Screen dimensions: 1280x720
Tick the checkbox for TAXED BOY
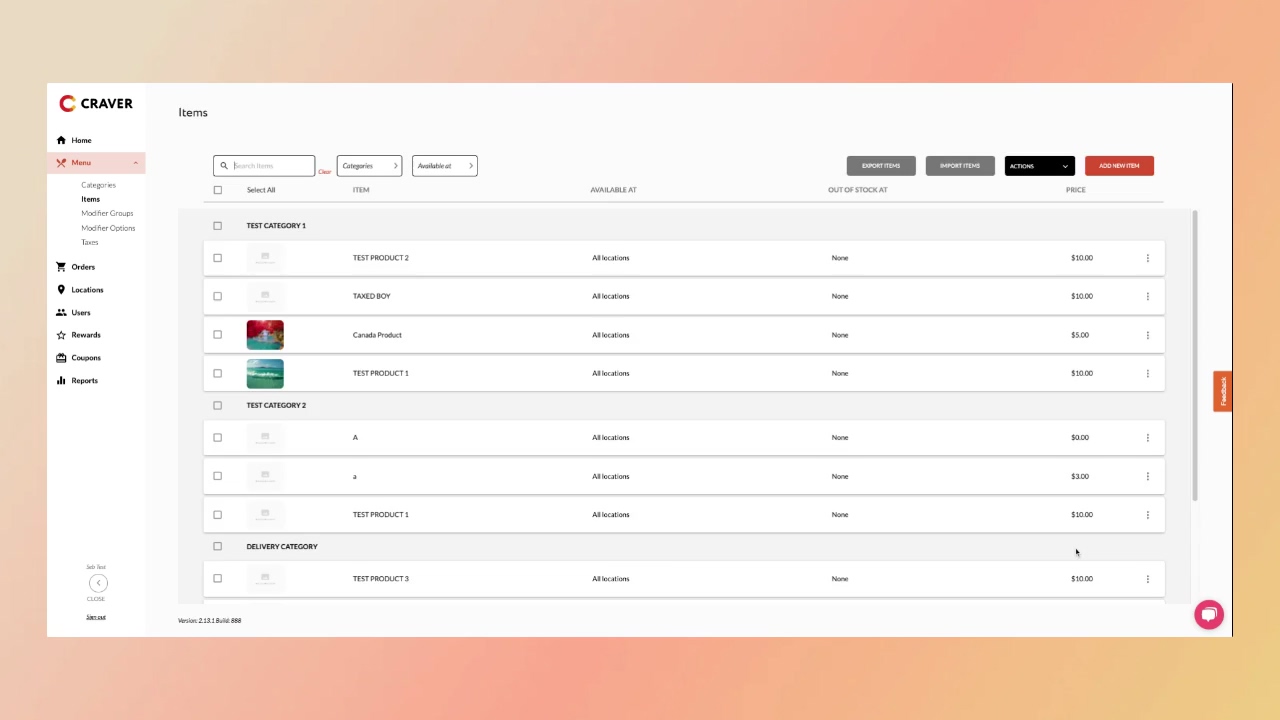pos(218,296)
